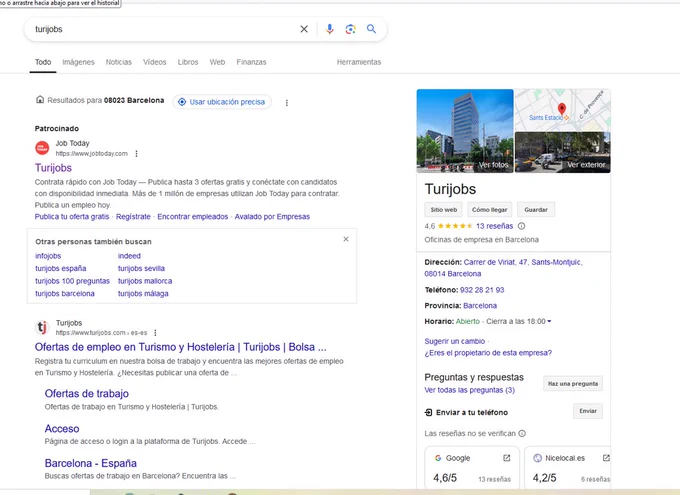Click the Sitio web button
Viewport: 680px width, 495px height.
click(x=444, y=210)
